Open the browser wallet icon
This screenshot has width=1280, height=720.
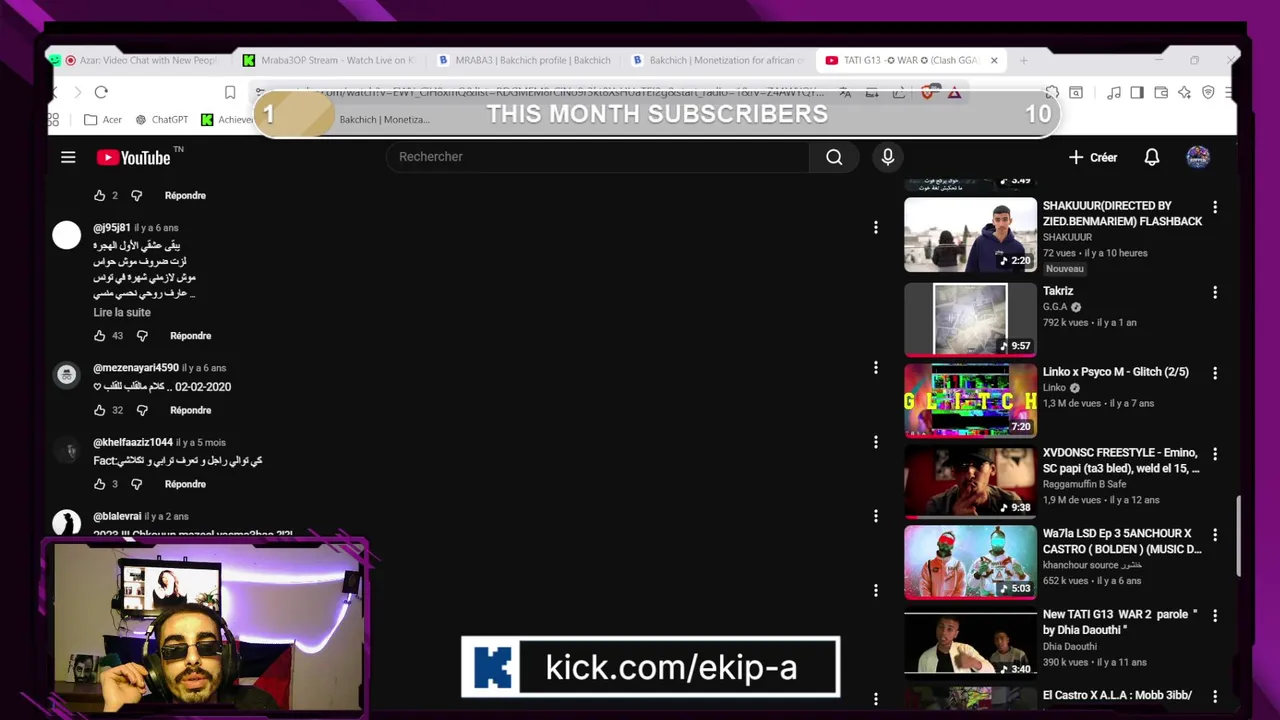tap(1161, 92)
